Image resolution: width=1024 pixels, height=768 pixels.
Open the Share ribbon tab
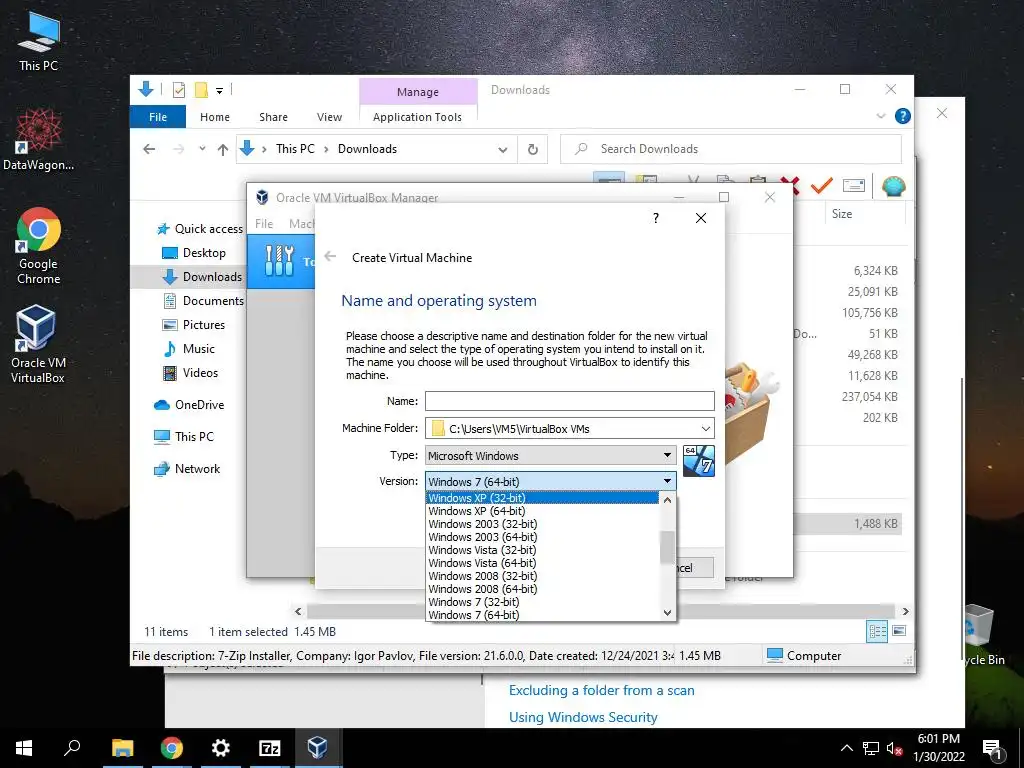pyautogui.click(x=273, y=117)
